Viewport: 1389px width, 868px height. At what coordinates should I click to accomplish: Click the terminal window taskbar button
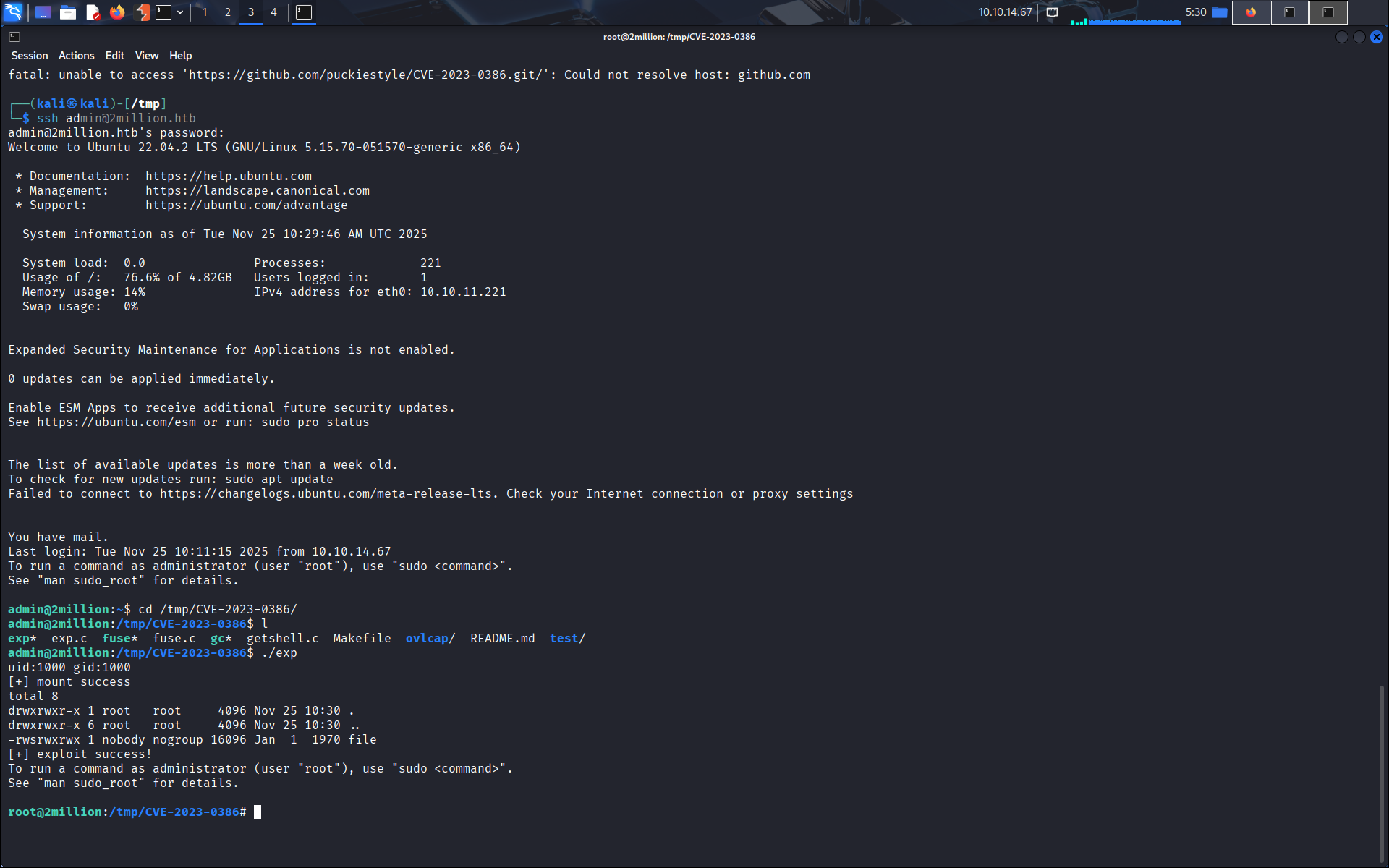click(x=304, y=12)
